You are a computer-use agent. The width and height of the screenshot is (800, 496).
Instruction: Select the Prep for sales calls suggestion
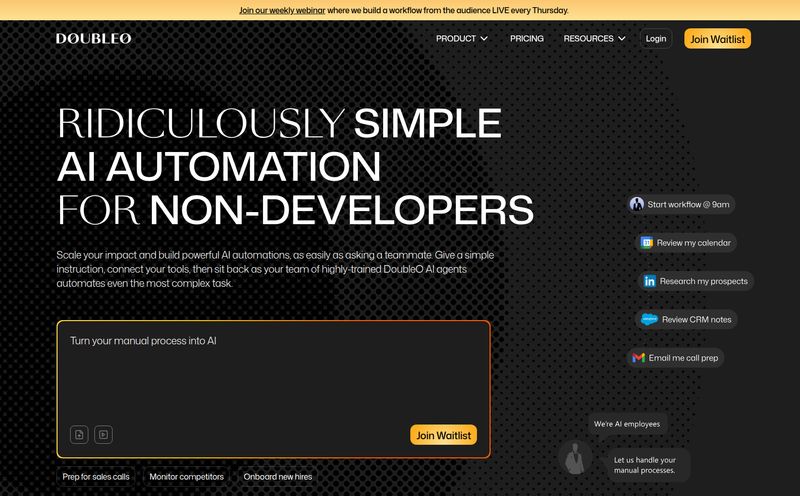(96, 477)
